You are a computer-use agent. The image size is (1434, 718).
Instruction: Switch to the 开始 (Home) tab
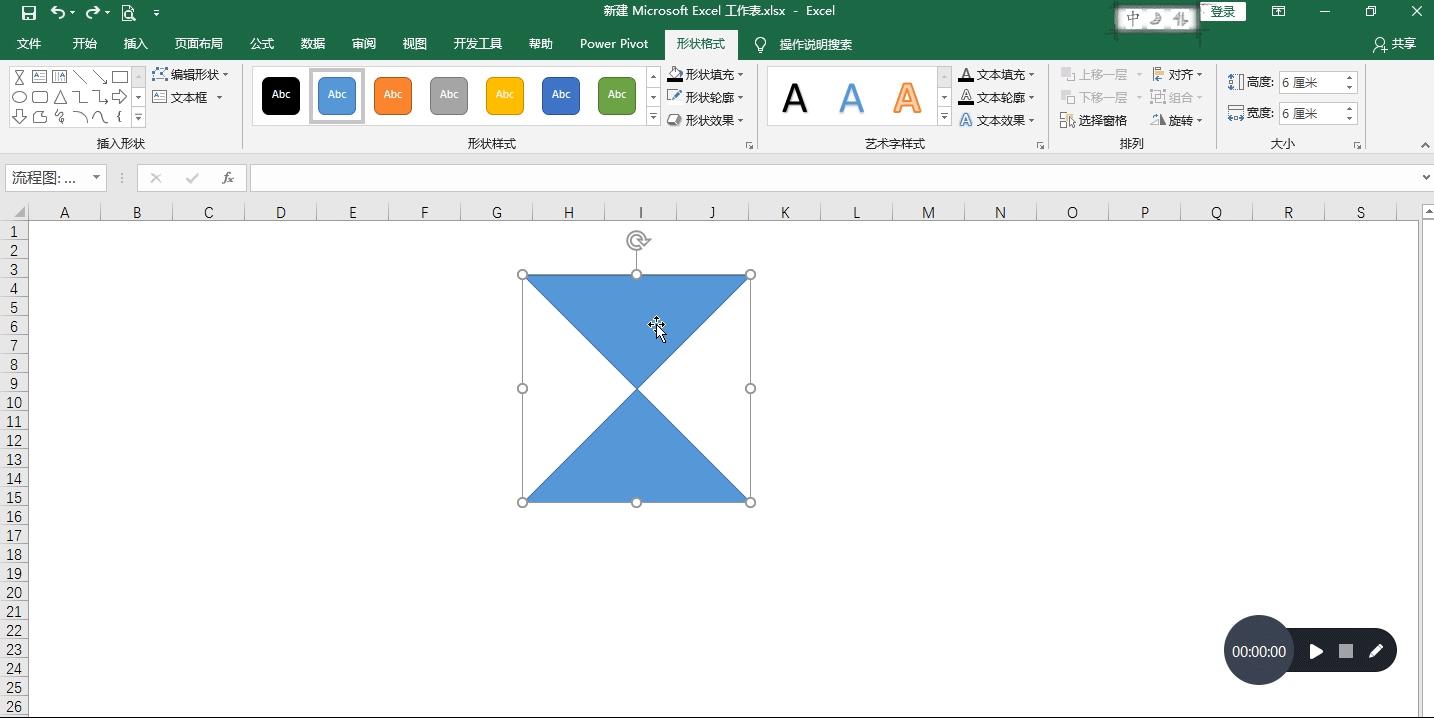pyautogui.click(x=85, y=44)
